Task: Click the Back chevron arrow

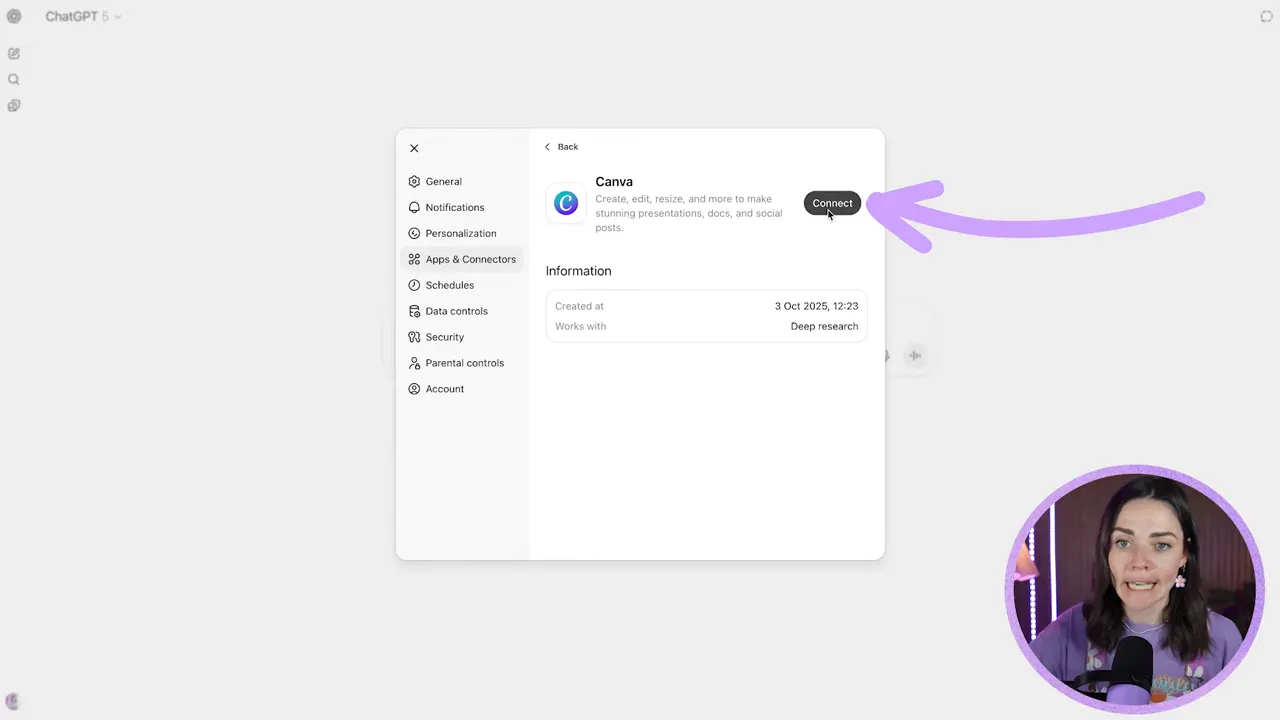Action: [547, 146]
